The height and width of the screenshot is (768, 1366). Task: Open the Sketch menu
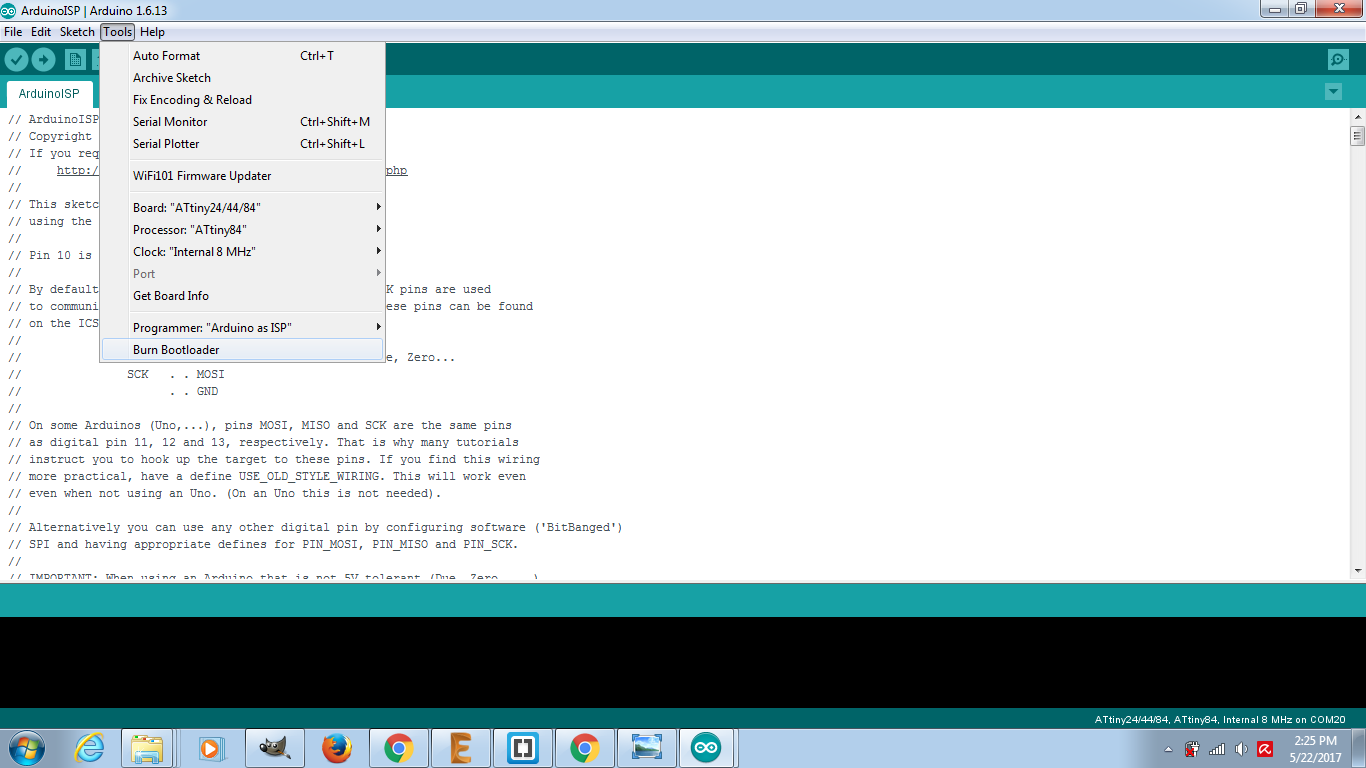coord(77,32)
